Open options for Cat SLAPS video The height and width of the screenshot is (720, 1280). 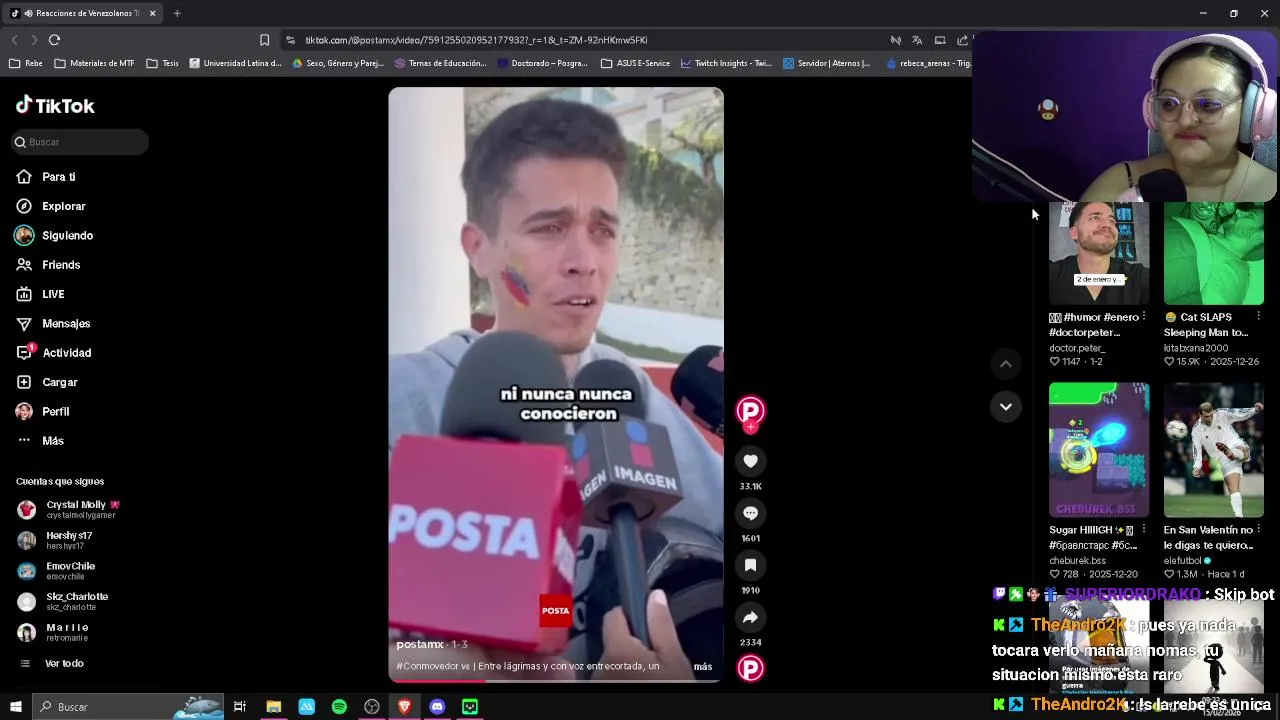pyautogui.click(x=1258, y=317)
